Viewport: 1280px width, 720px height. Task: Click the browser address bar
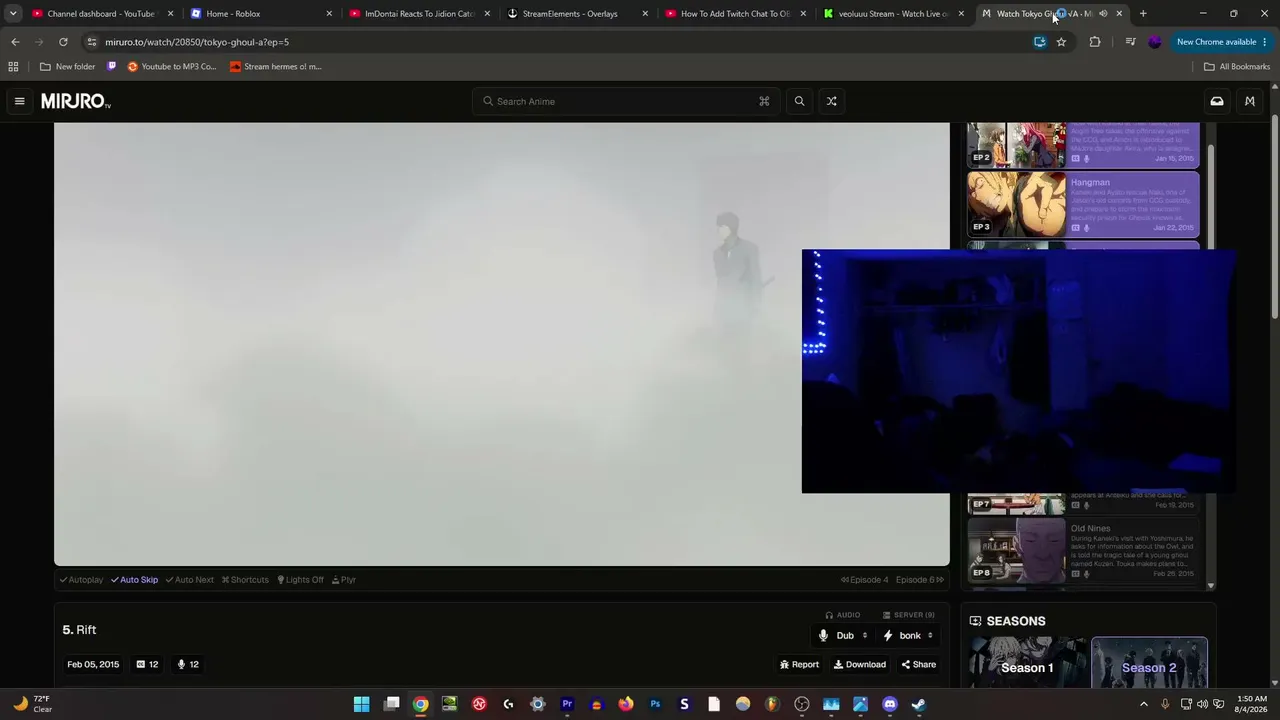pyautogui.click(x=560, y=42)
